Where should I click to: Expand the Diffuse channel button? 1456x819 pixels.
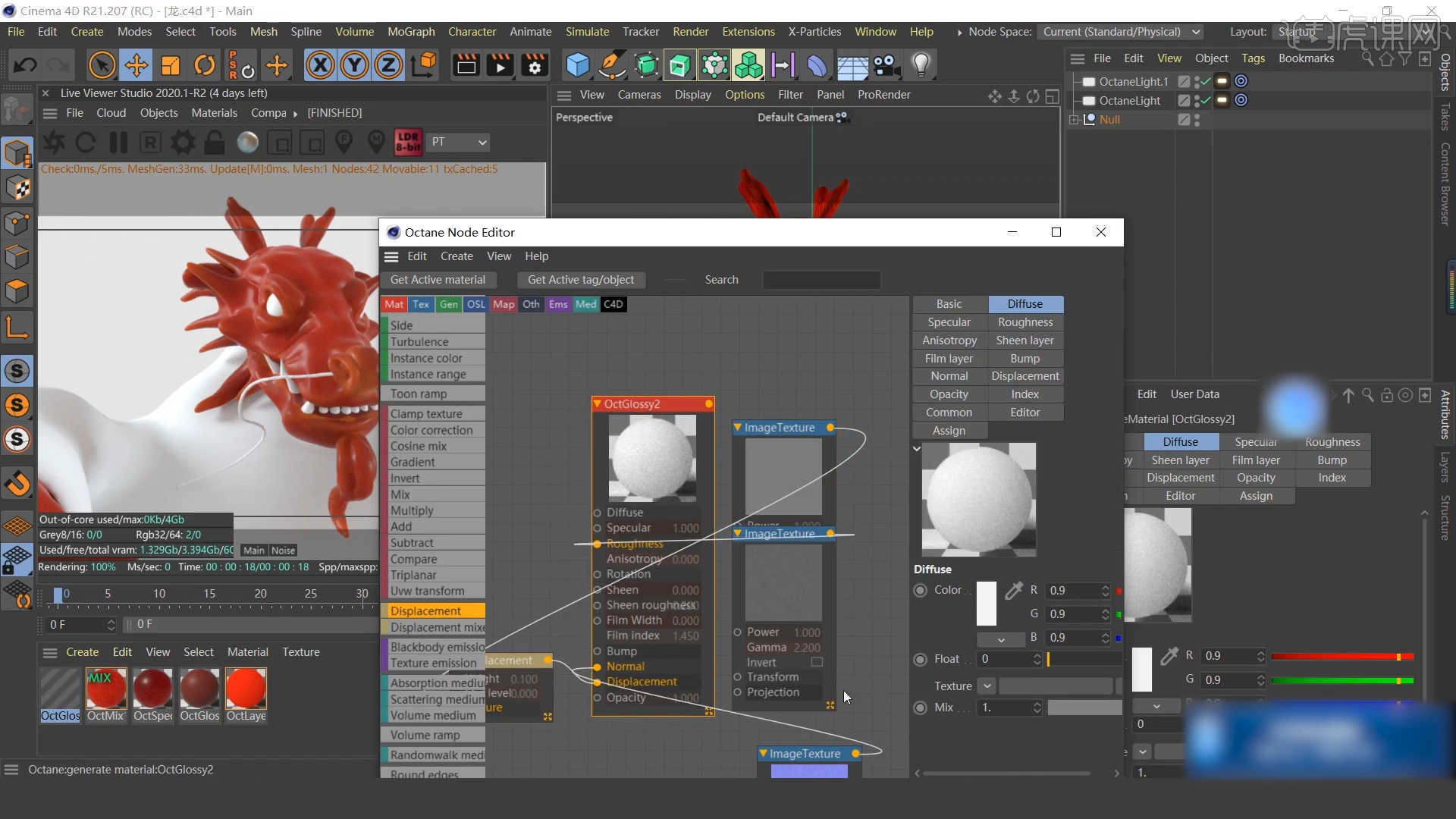click(x=1024, y=303)
